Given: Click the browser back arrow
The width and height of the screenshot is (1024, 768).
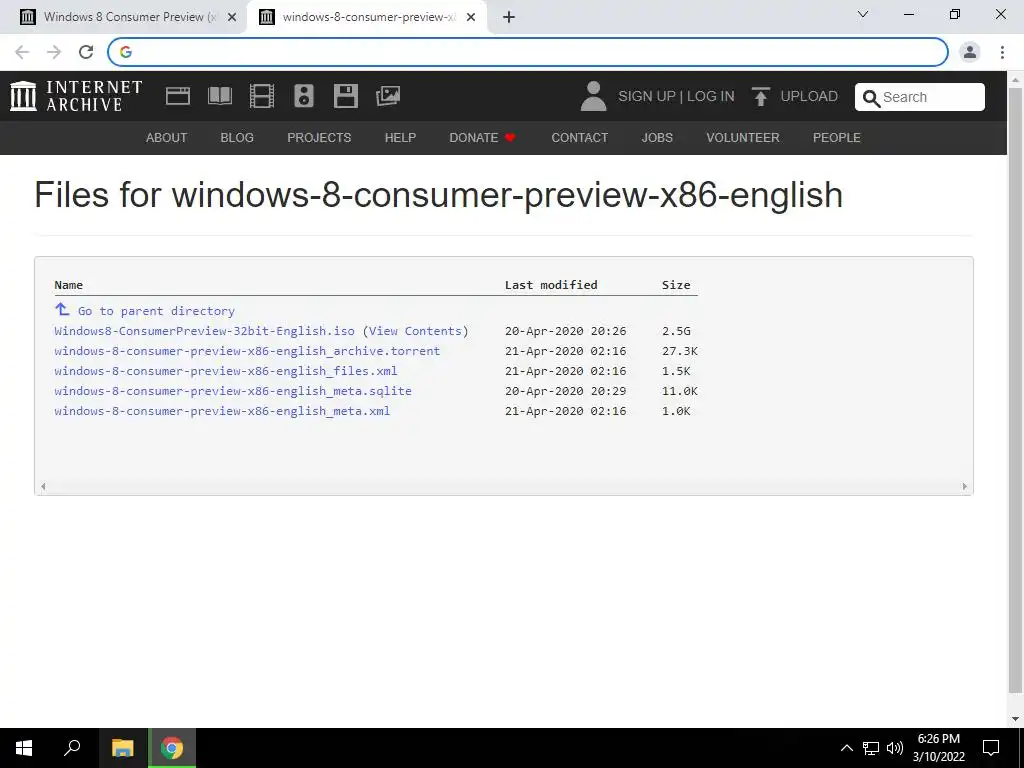Looking at the screenshot, I should coord(22,52).
